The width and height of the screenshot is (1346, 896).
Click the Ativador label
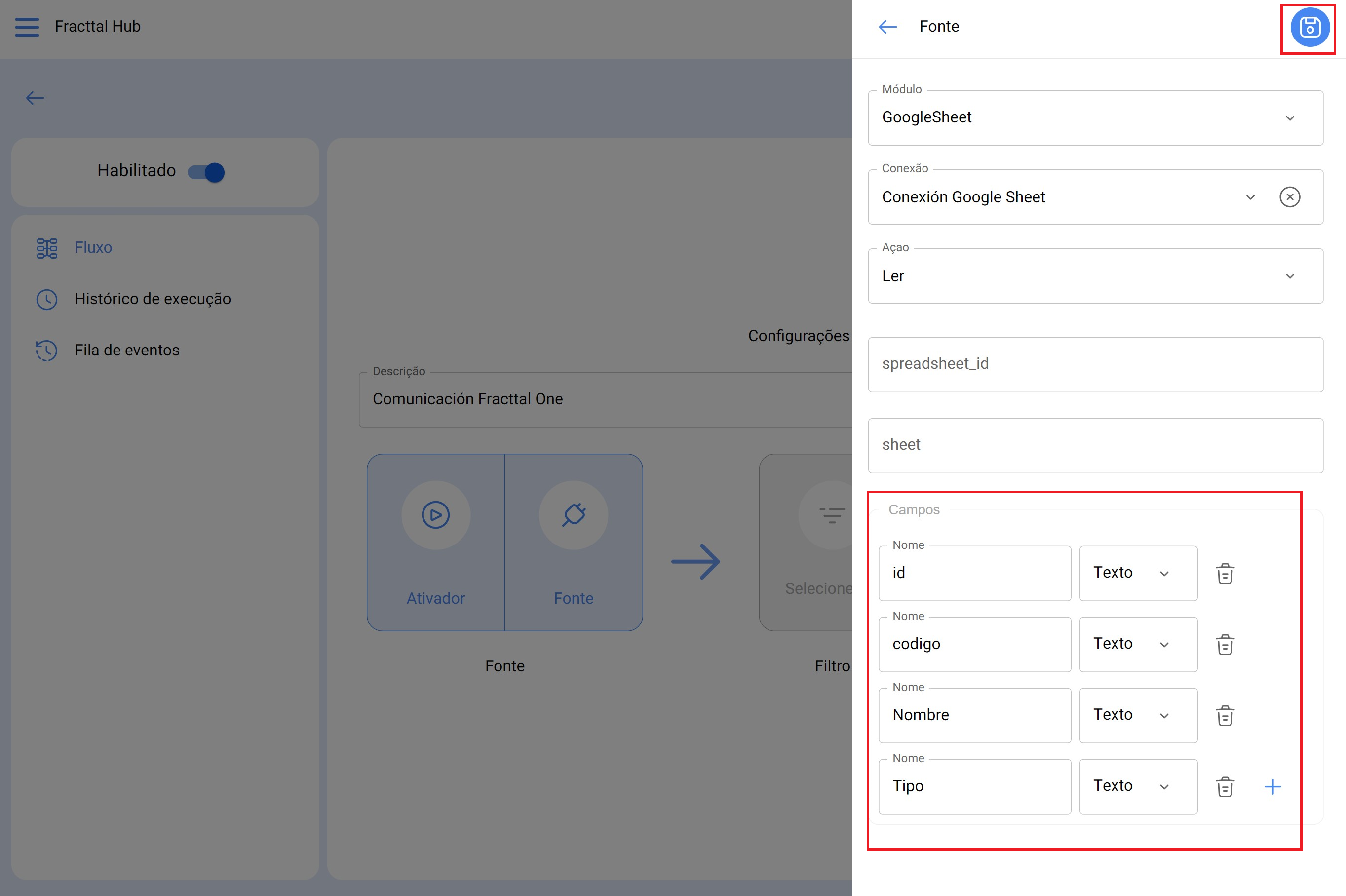[436, 598]
